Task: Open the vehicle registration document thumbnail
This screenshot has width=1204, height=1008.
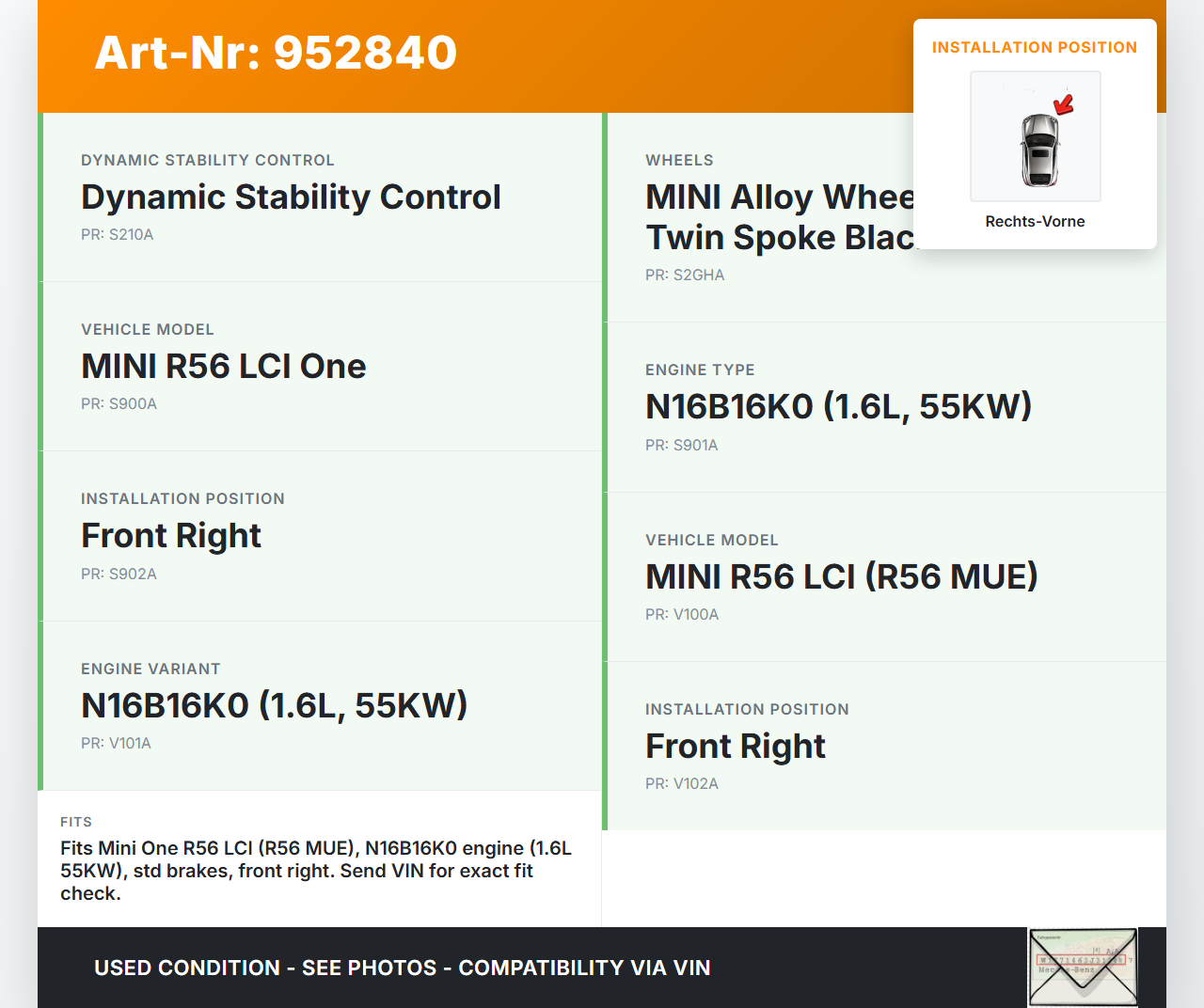Action: (x=1084, y=968)
